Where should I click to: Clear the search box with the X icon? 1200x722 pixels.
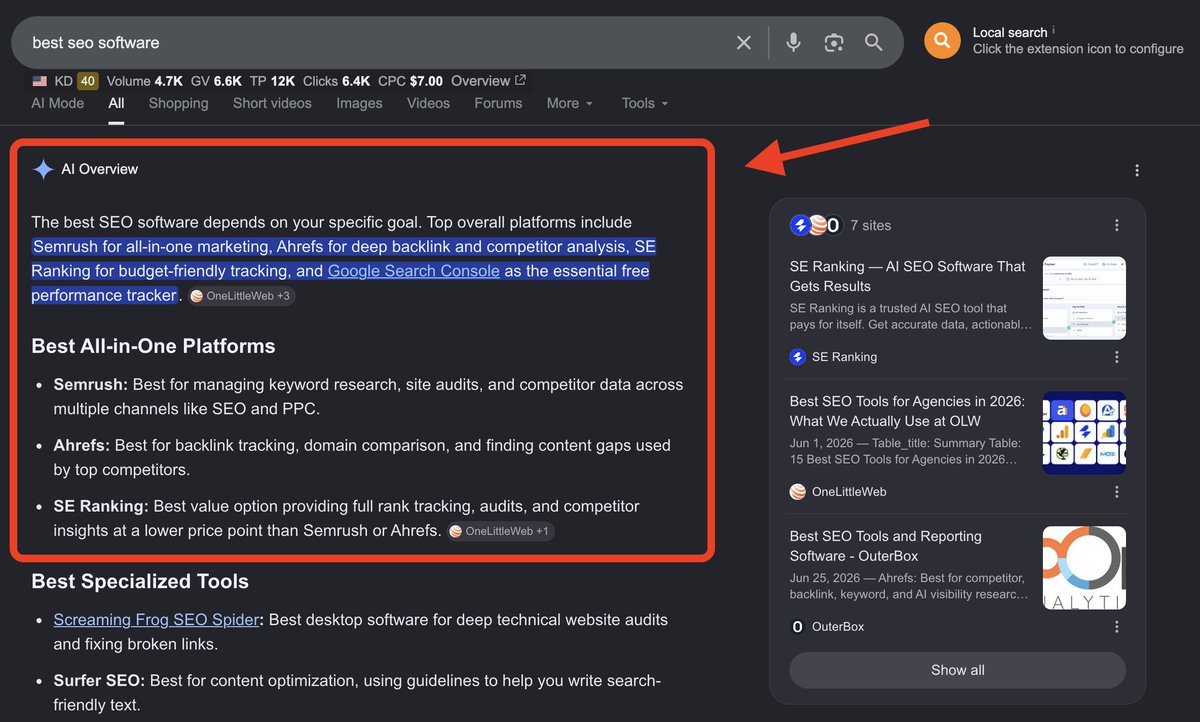(743, 42)
